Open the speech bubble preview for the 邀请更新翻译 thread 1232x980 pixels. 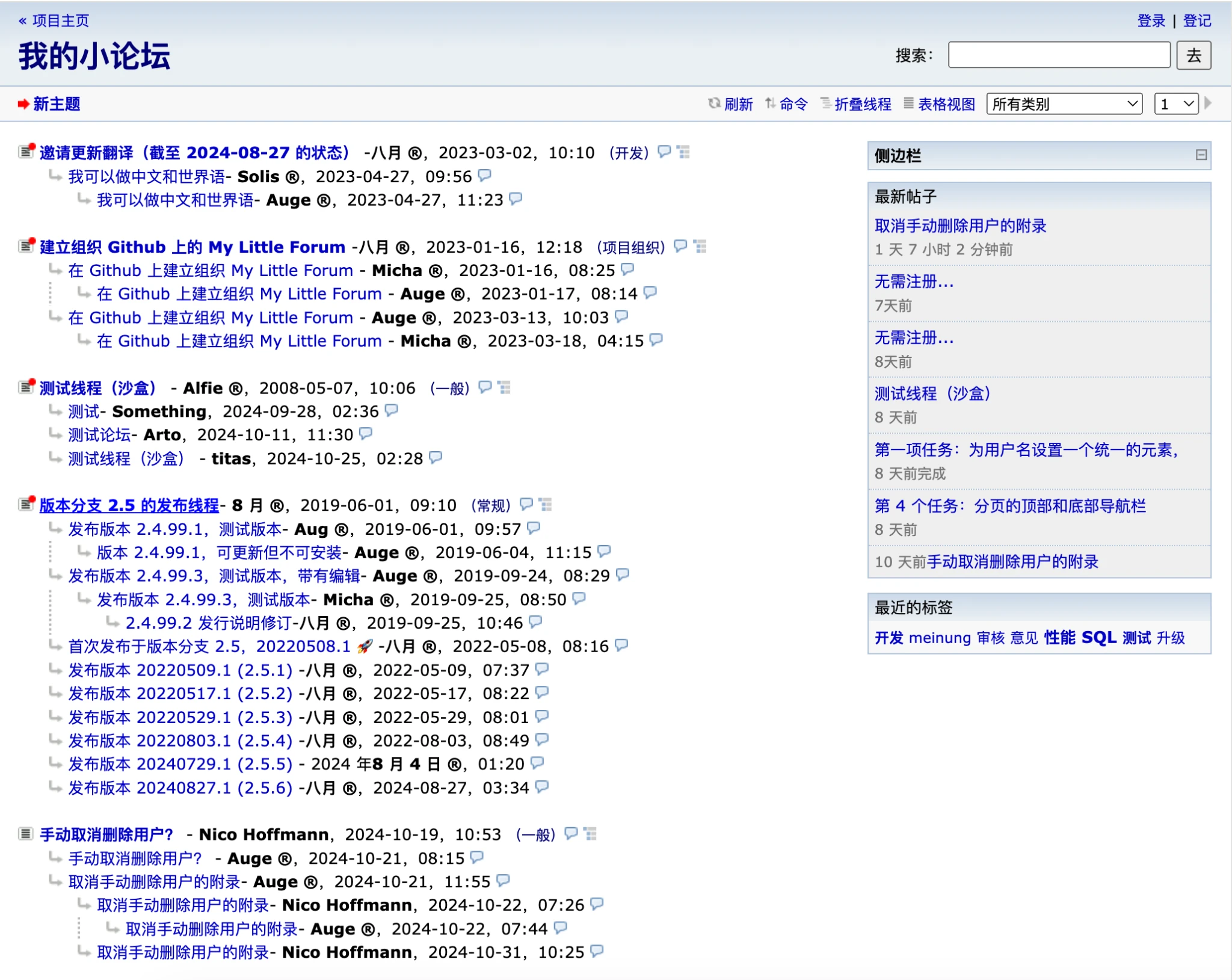pos(664,152)
